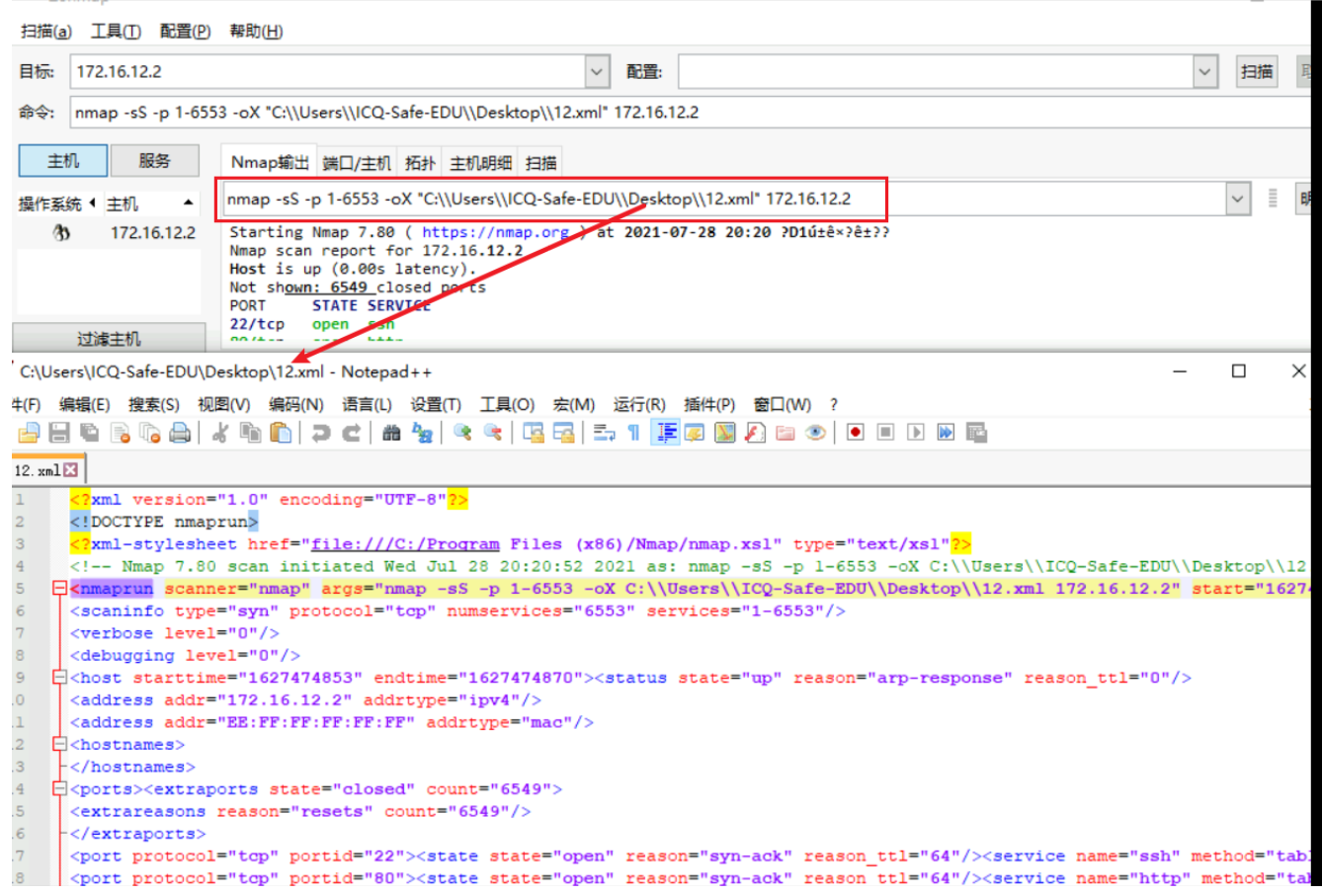
Task: Collapse the host element fold marker
Action: (x=59, y=678)
